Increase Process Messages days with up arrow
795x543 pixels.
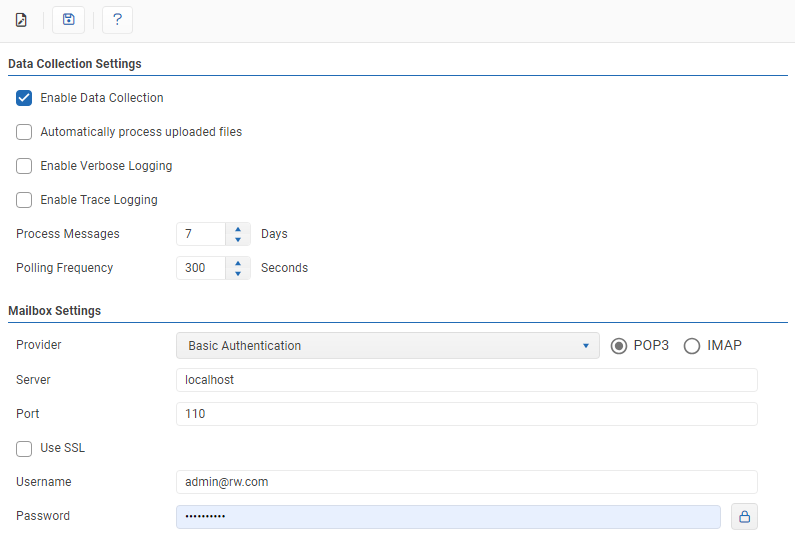click(x=238, y=229)
